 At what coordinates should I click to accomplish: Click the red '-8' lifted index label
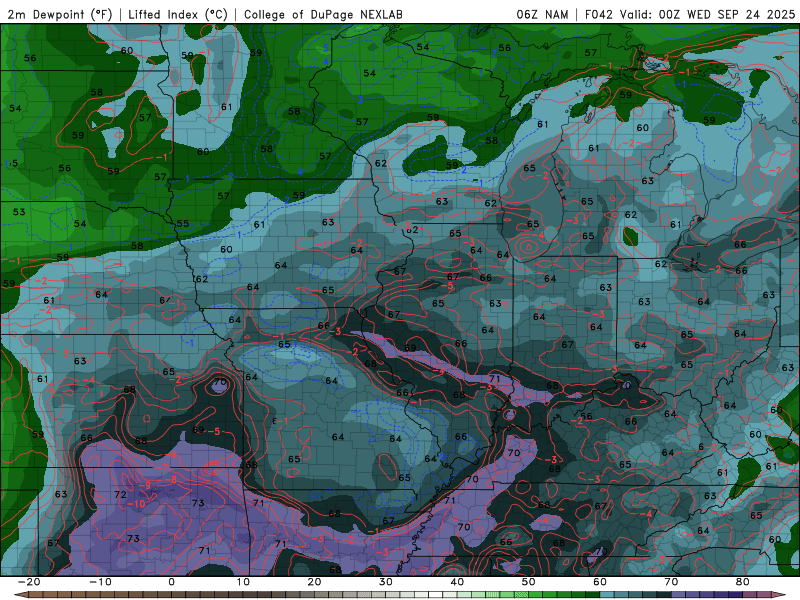point(170,480)
